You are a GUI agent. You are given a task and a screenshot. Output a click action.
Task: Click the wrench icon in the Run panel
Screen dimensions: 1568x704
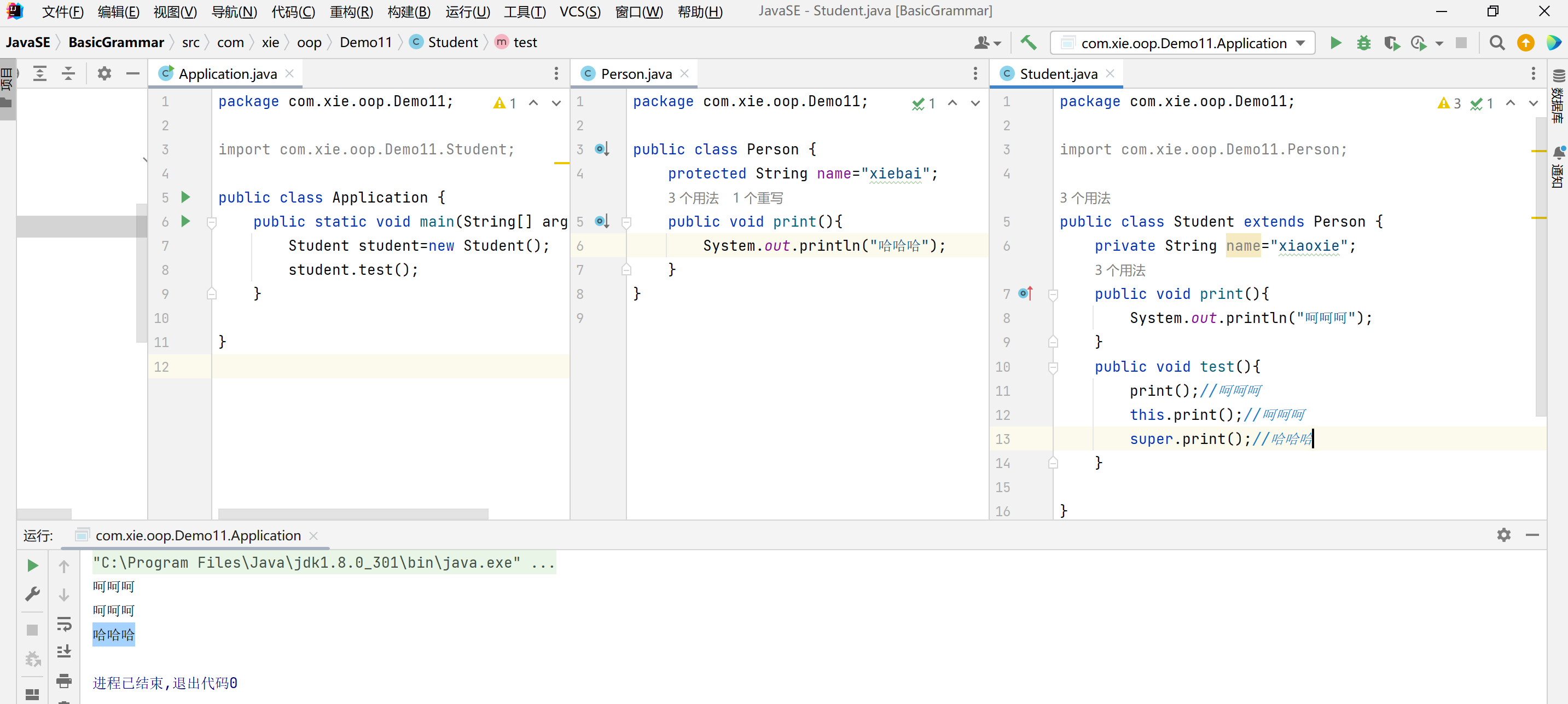pos(33,594)
